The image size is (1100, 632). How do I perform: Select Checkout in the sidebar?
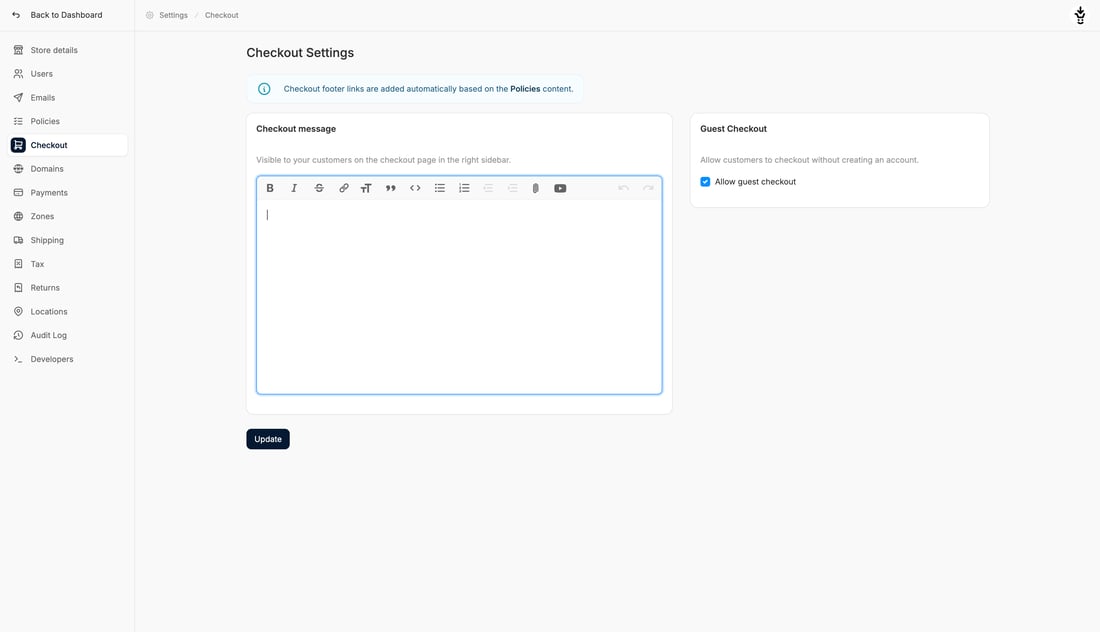coord(68,145)
